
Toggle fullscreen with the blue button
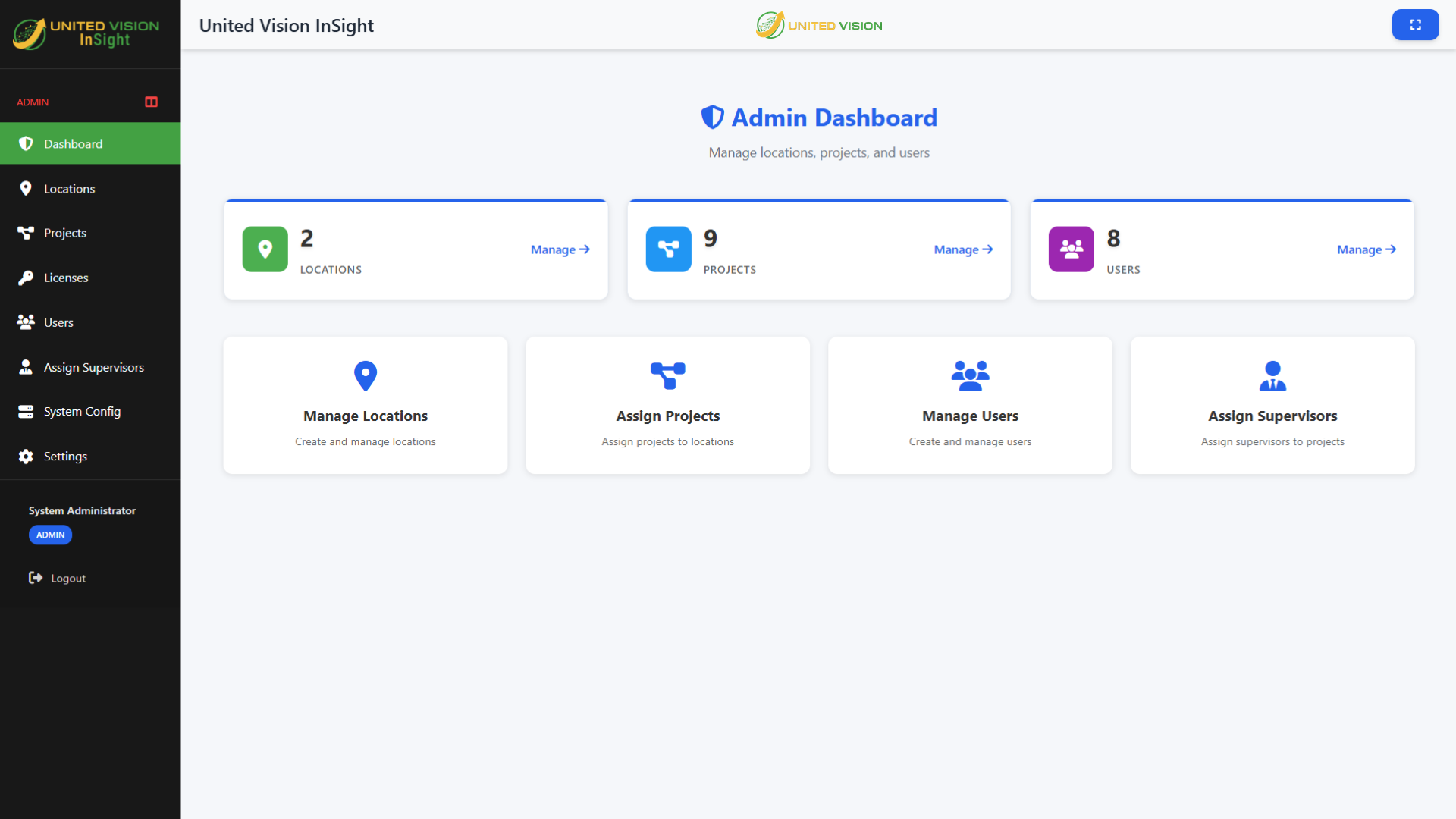1415,25
